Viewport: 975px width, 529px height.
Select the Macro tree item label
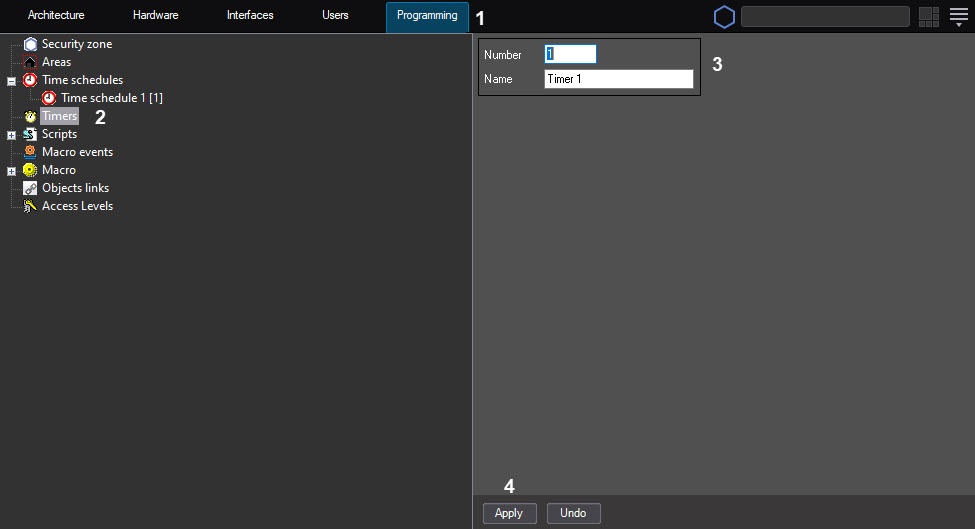(x=59, y=170)
